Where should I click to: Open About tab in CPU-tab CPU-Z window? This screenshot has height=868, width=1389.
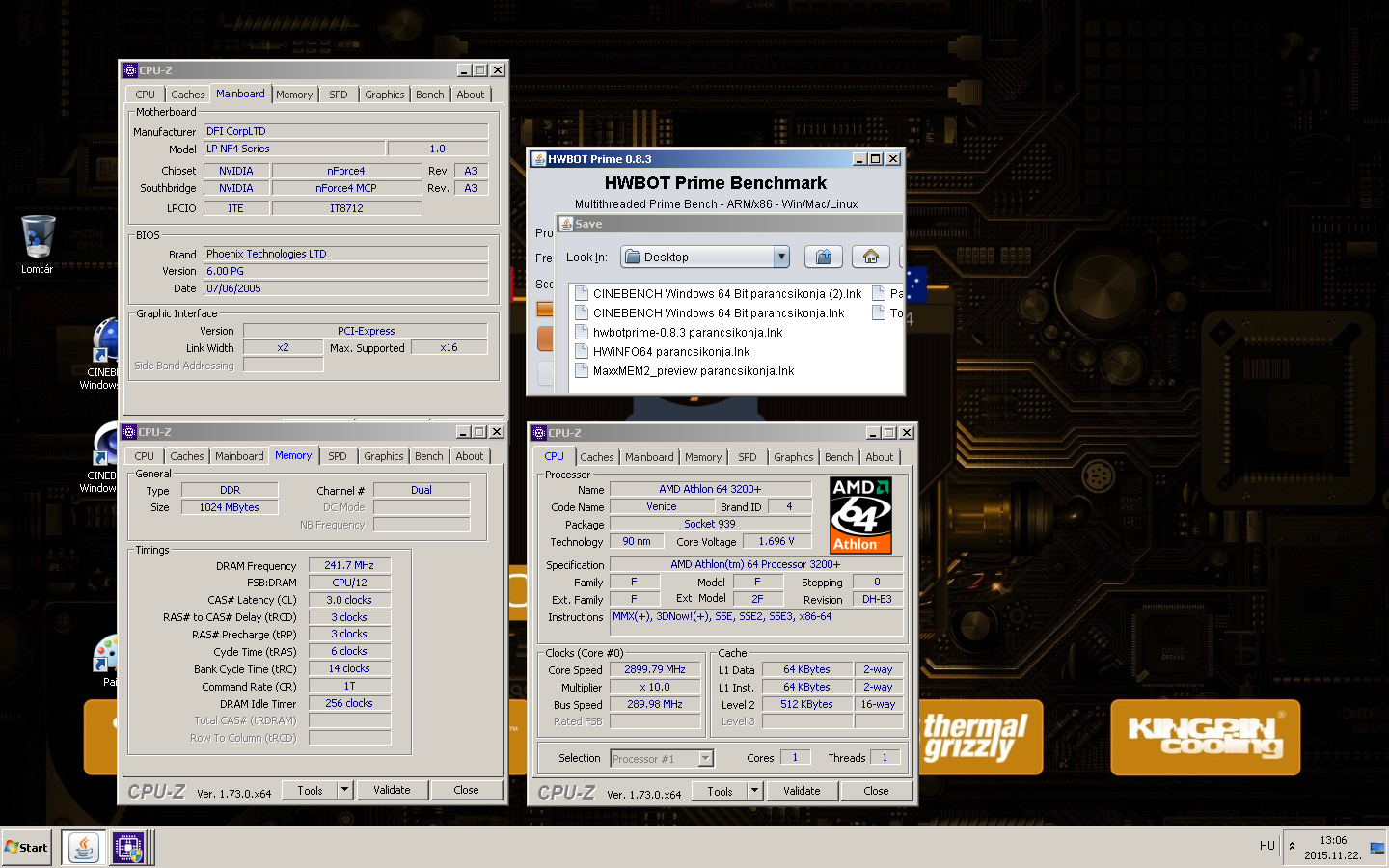880,457
